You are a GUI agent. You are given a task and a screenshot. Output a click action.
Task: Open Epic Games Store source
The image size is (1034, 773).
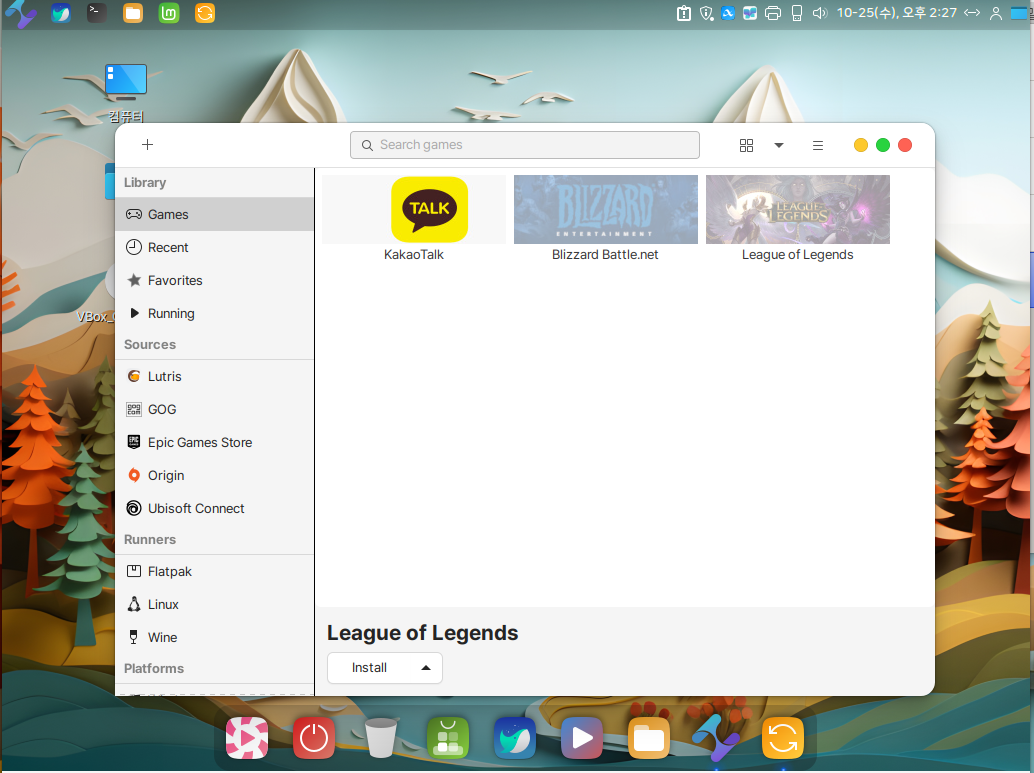click(x=199, y=442)
